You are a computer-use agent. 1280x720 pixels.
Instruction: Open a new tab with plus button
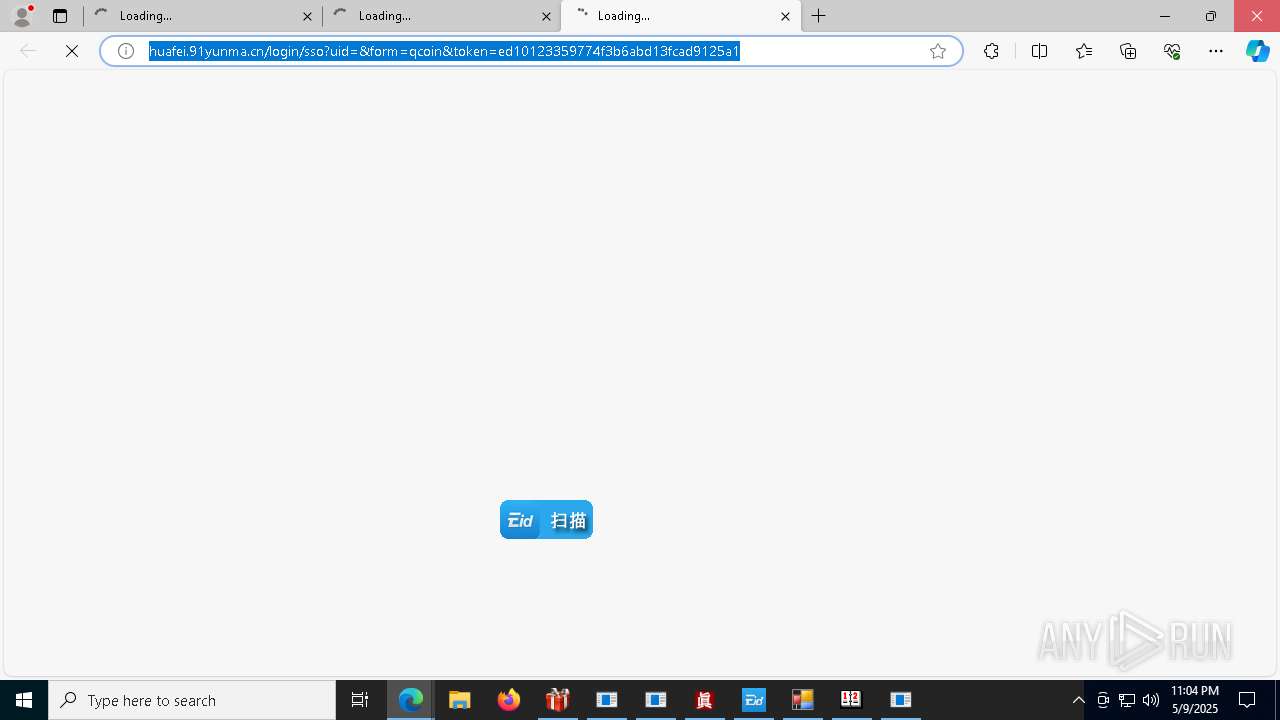pyautogui.click(x=819, y=16)
